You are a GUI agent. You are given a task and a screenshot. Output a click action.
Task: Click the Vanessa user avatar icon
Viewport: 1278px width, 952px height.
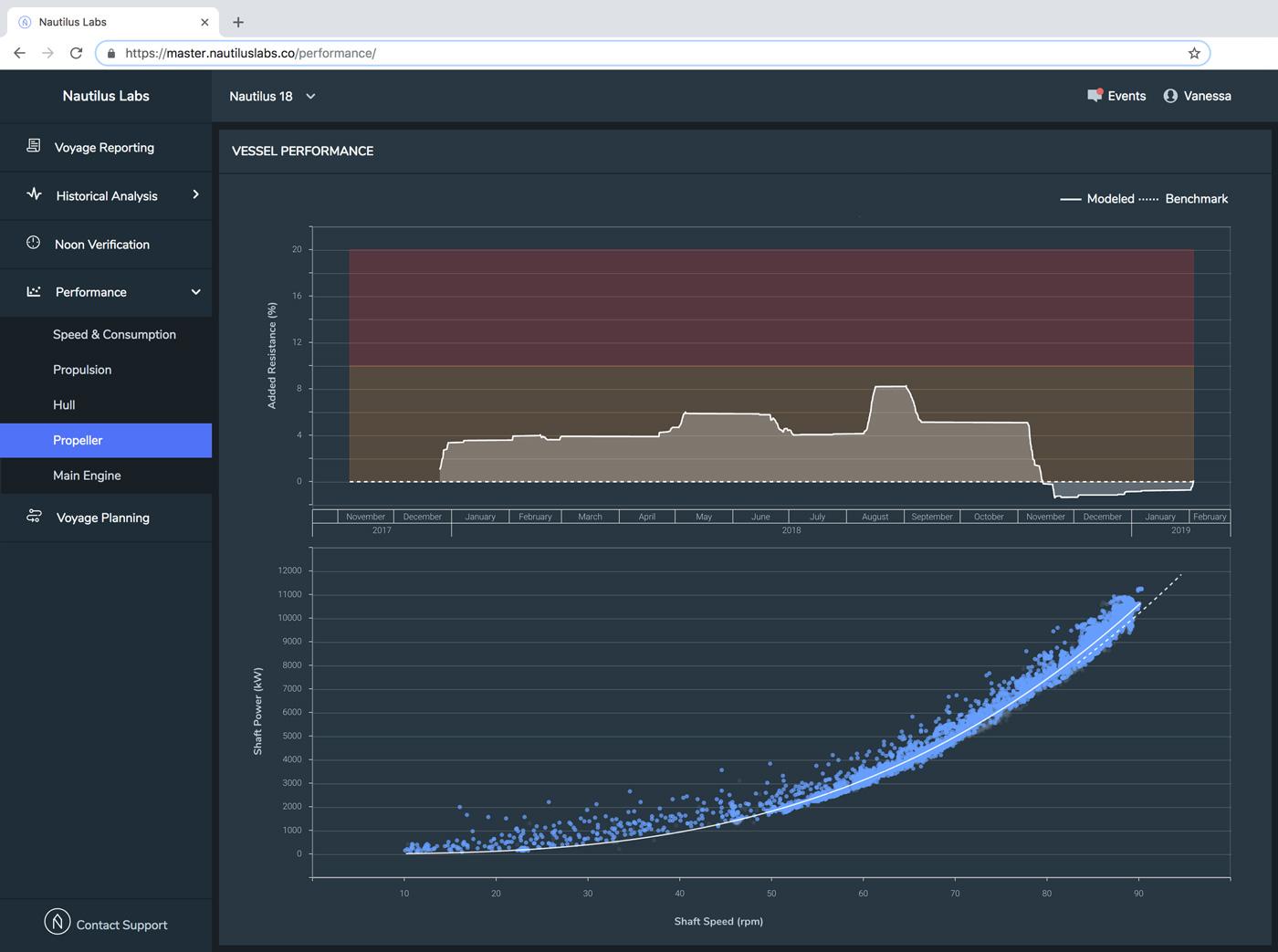1170,96
